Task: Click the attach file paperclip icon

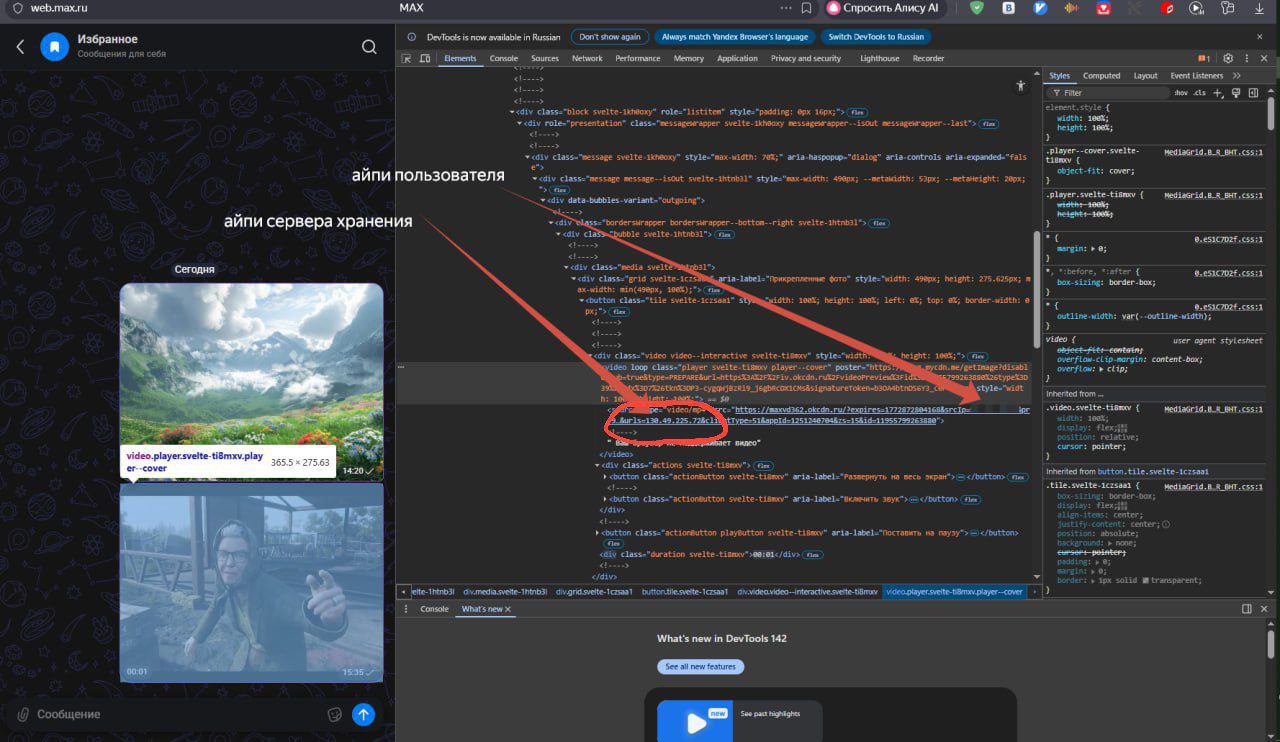Action: 22,714
